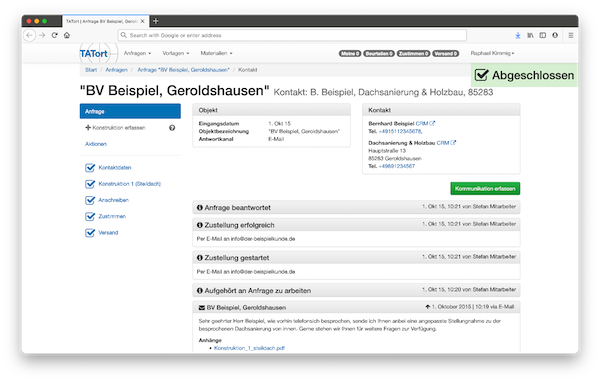Open the Anschreiben sidebar link
The height and width of the screenshot is (382, 600).
(114, 200)
